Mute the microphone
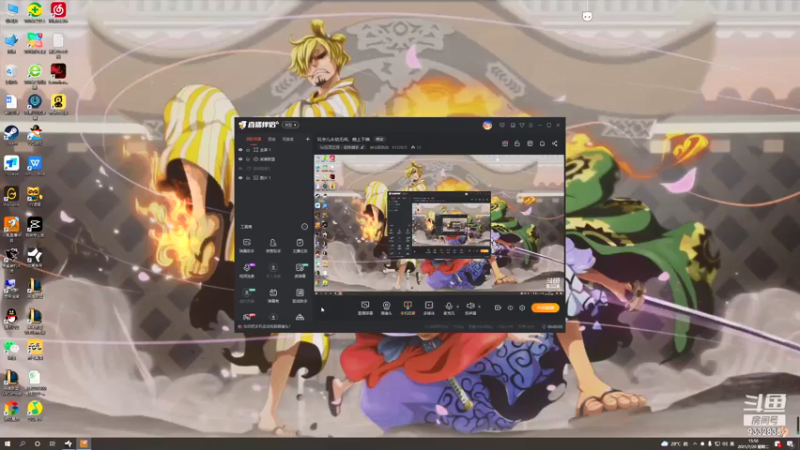 449,308
